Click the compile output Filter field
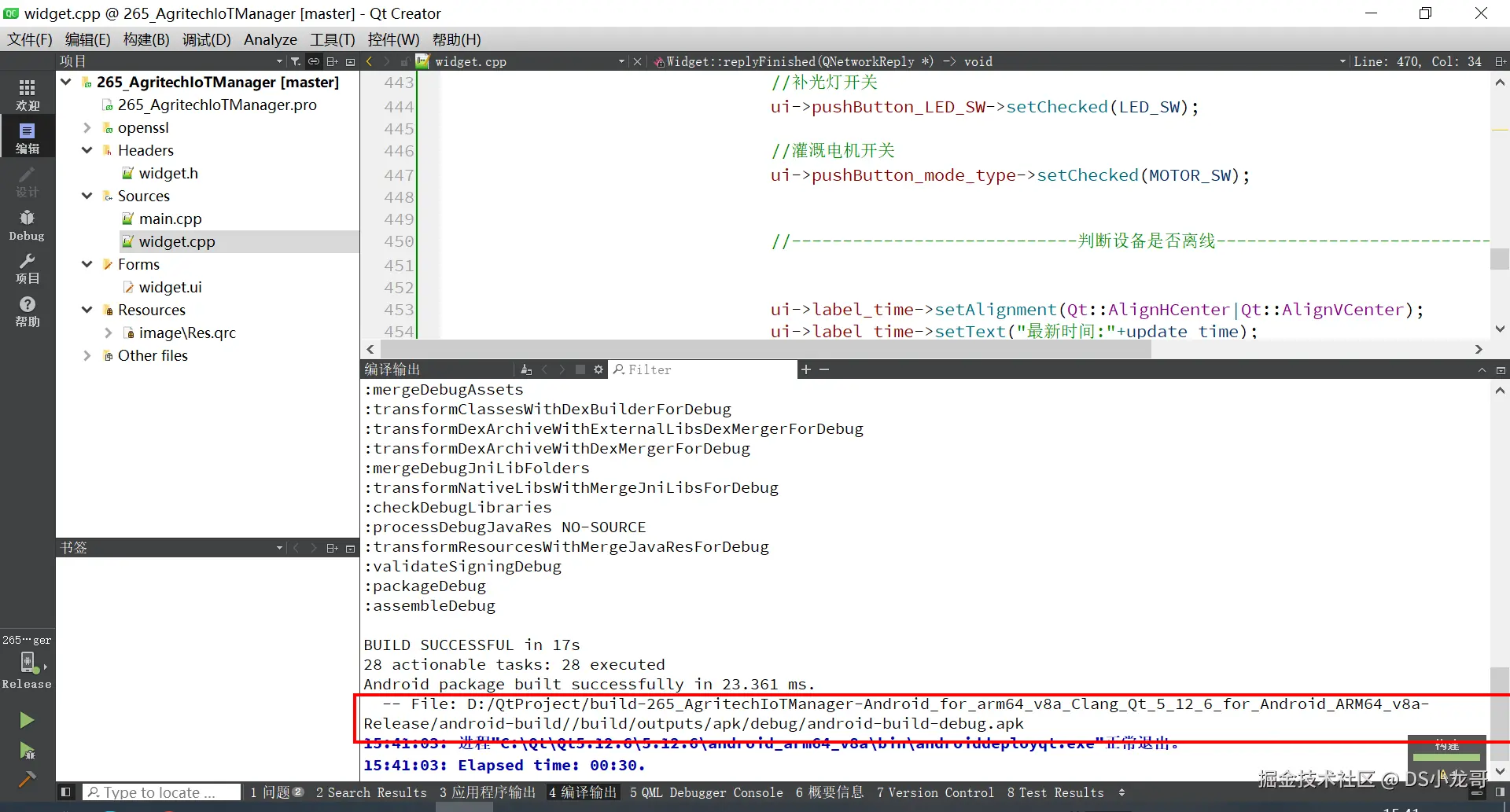The height and width of the screenshot is (812, 1510). tap(704, 369)
